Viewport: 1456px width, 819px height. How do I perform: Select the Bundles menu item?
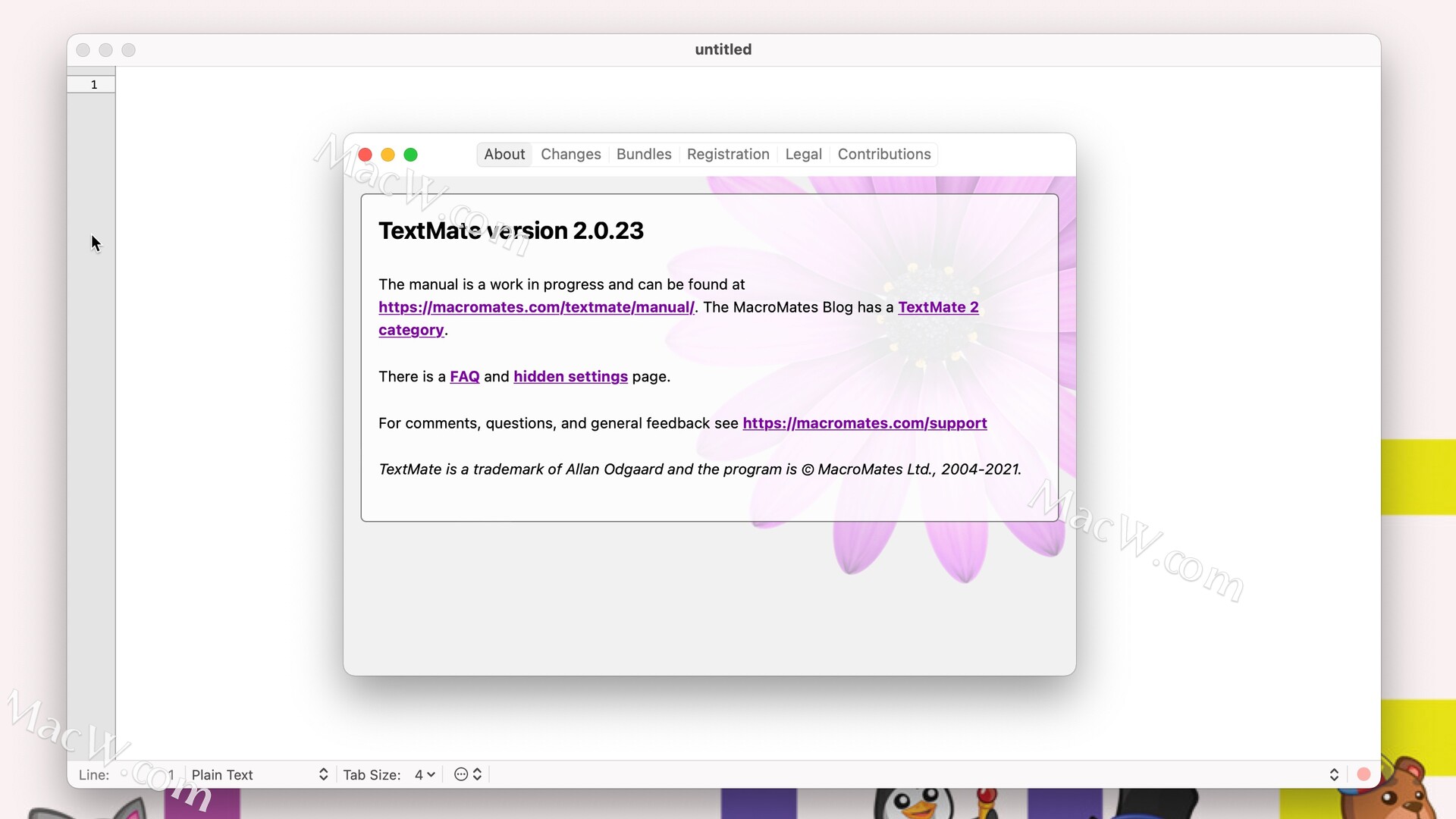tap(643, 154)
